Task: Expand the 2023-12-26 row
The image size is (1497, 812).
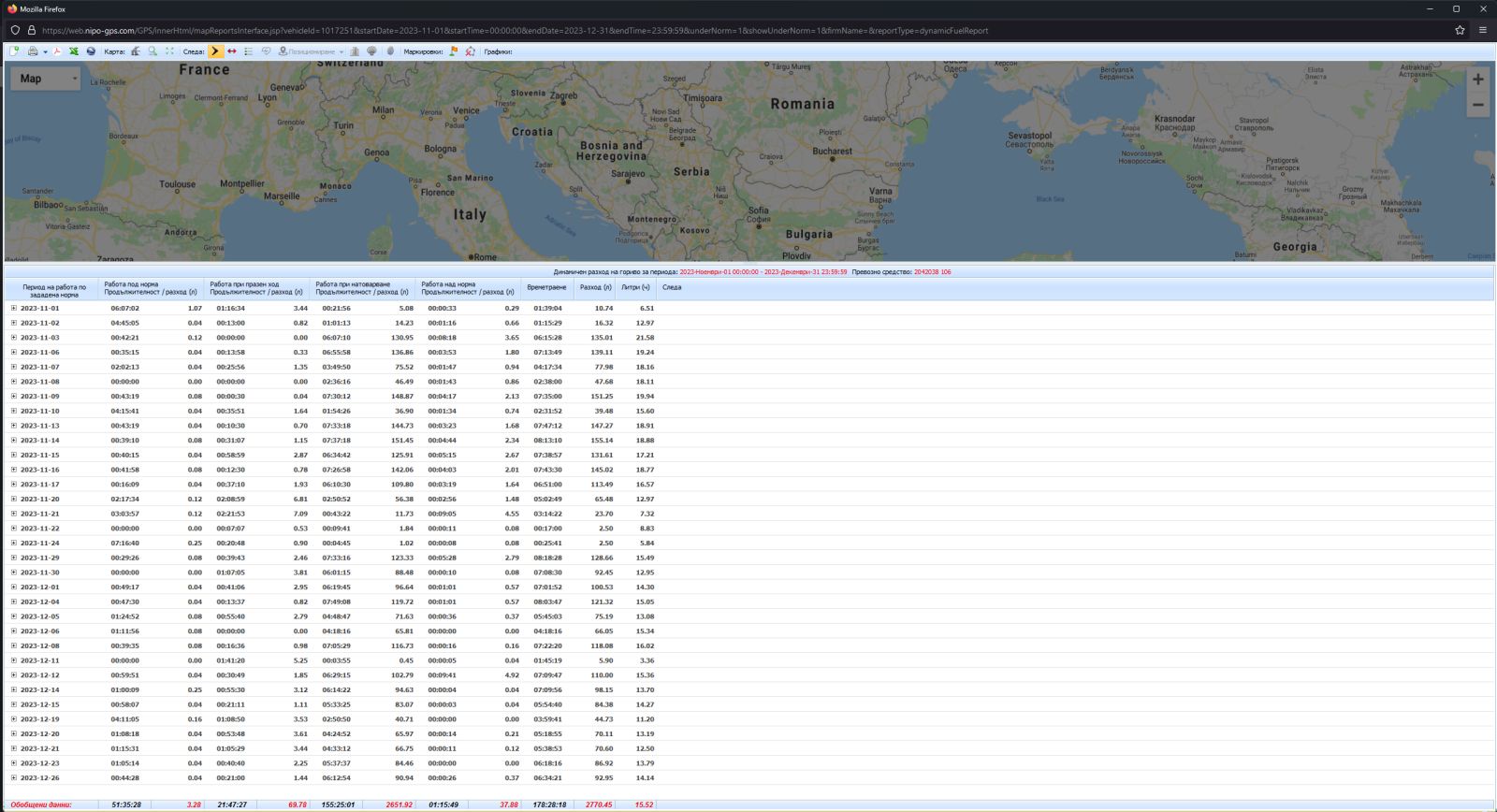Action: click(x=14, y=778)
